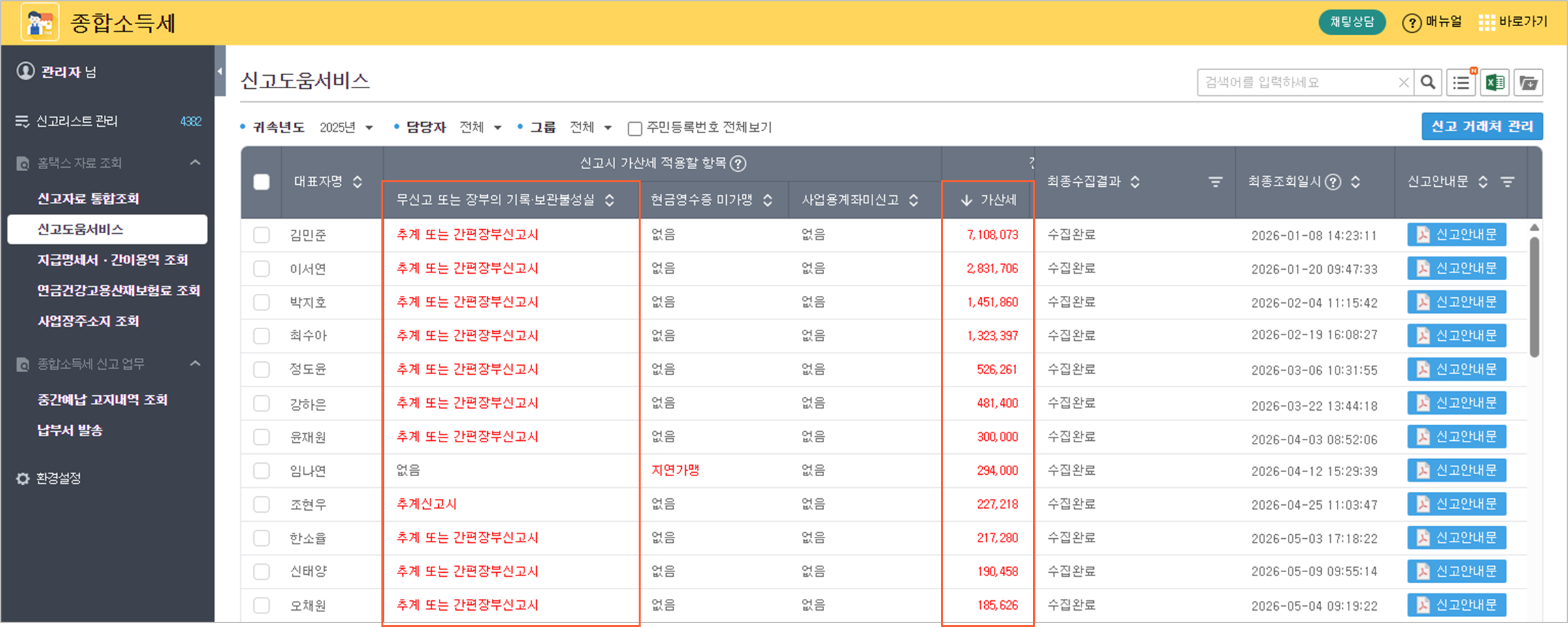Open the 바로가기 grid shortcut icon

[1486, 23]
